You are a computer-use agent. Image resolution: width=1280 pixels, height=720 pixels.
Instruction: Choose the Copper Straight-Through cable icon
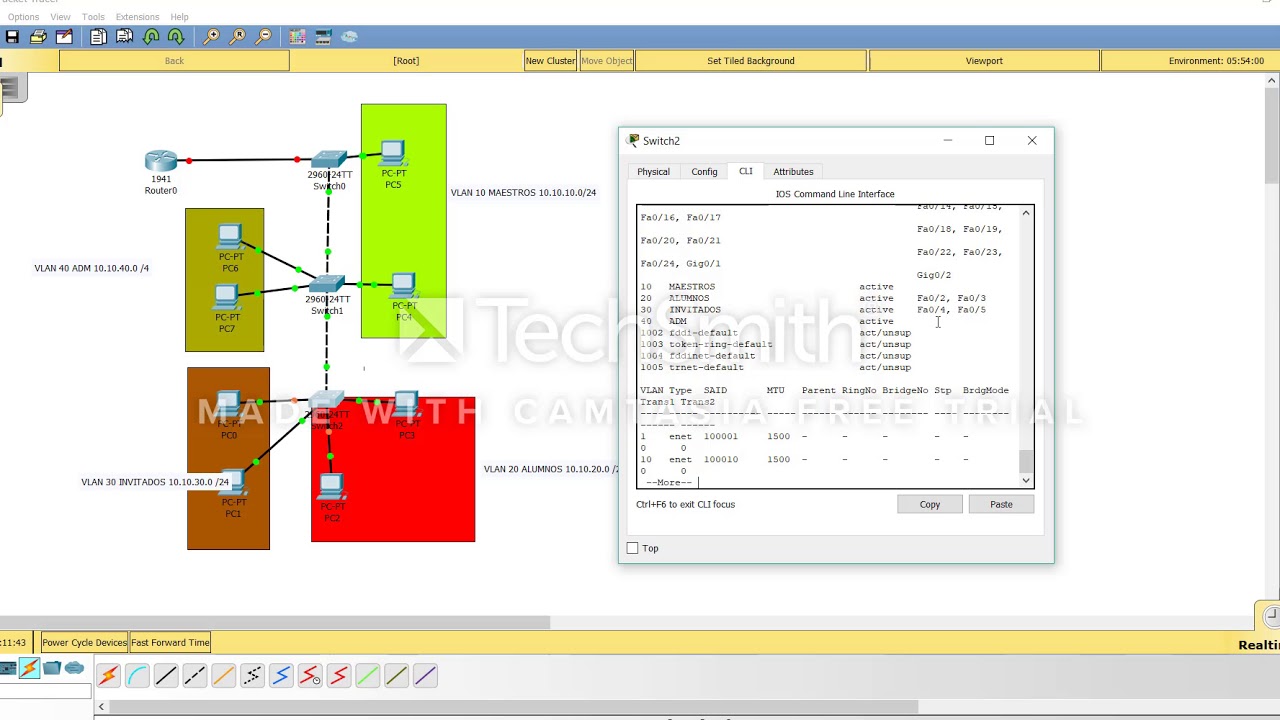click(x=166, y=676)
